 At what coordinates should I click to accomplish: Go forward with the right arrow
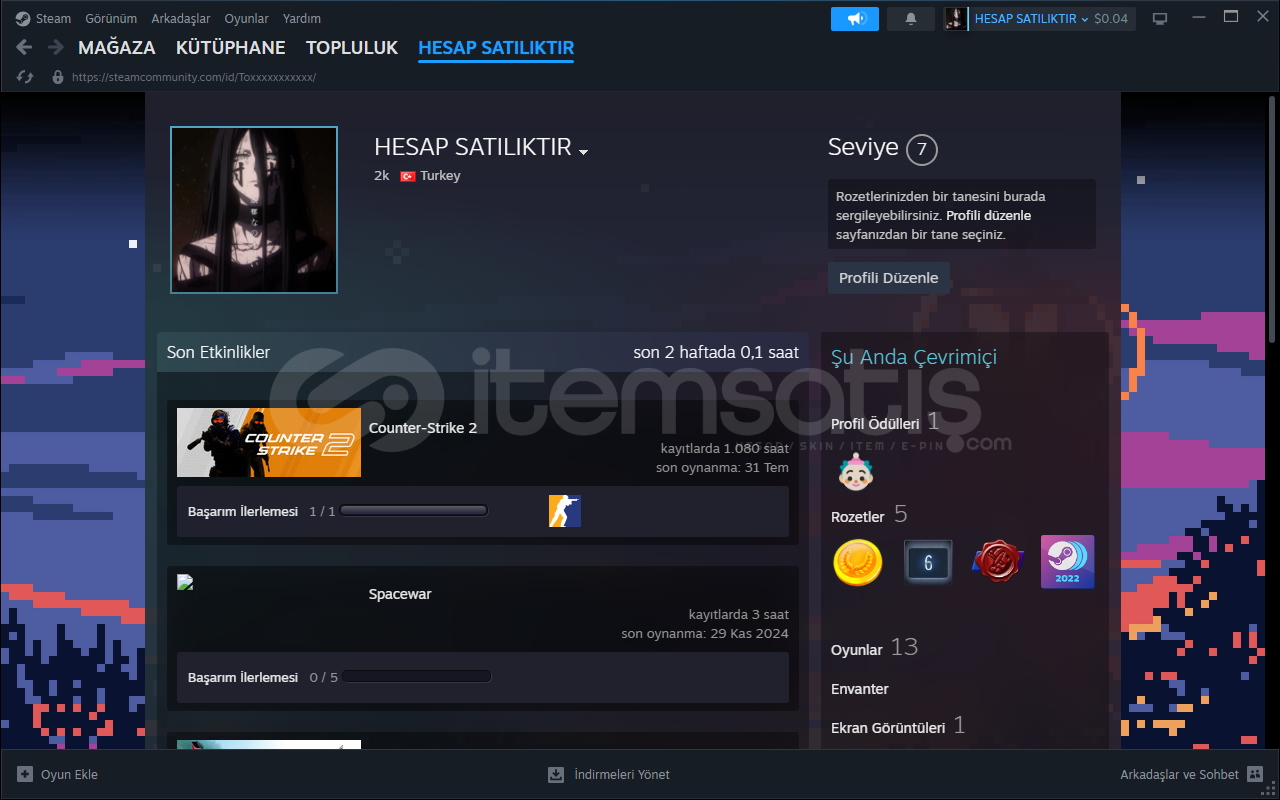[x=56, y=47]
